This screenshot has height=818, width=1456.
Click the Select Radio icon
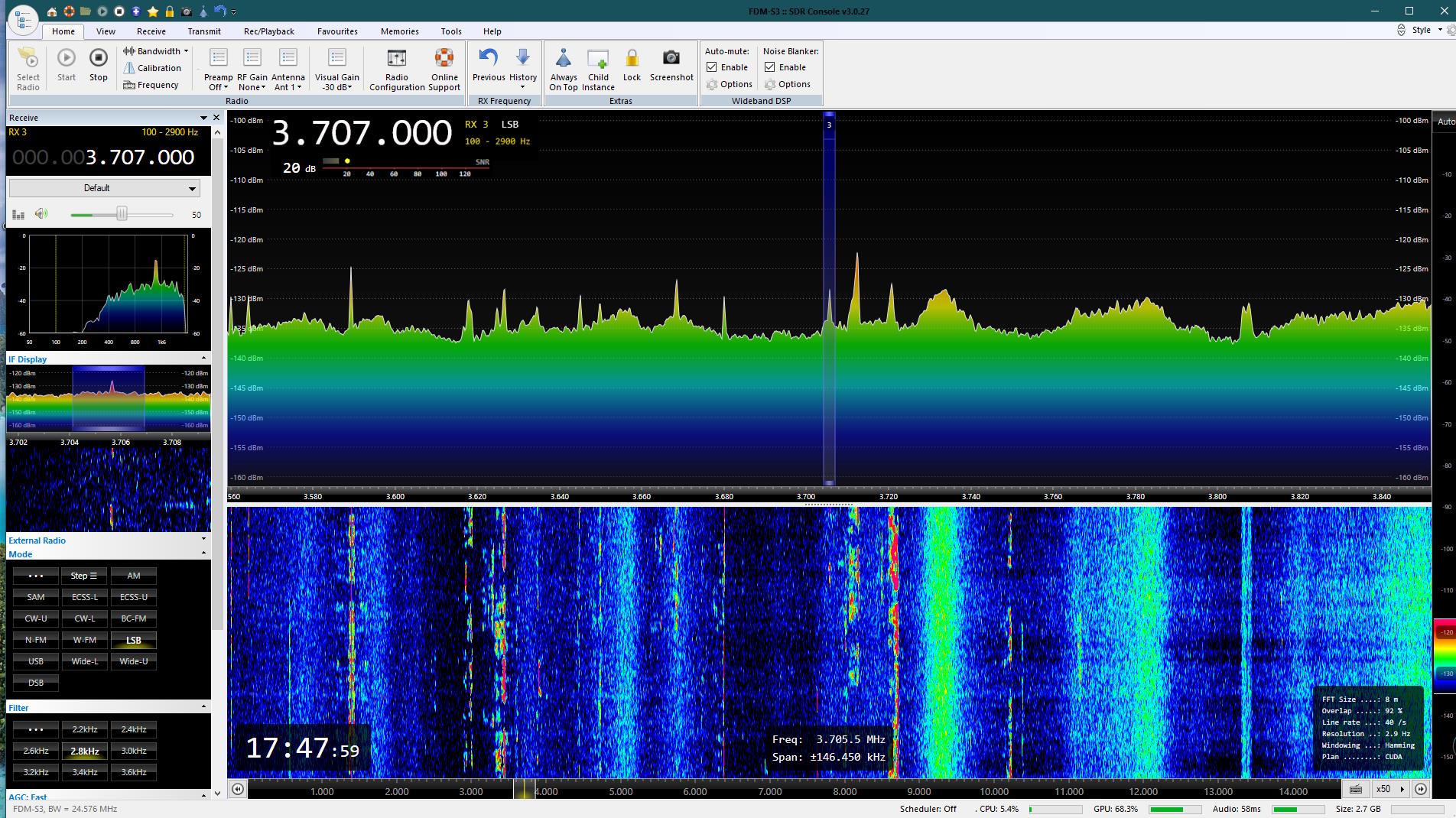(x=28, y=69)
